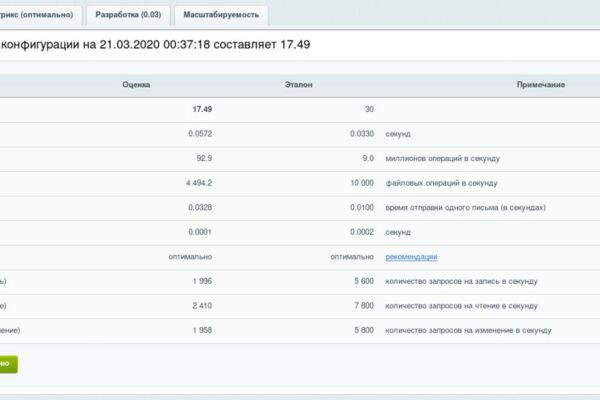This screenshot has height=400, width=600.
Task: Select the reference value 5 800
Action: [x=364, y=330]
